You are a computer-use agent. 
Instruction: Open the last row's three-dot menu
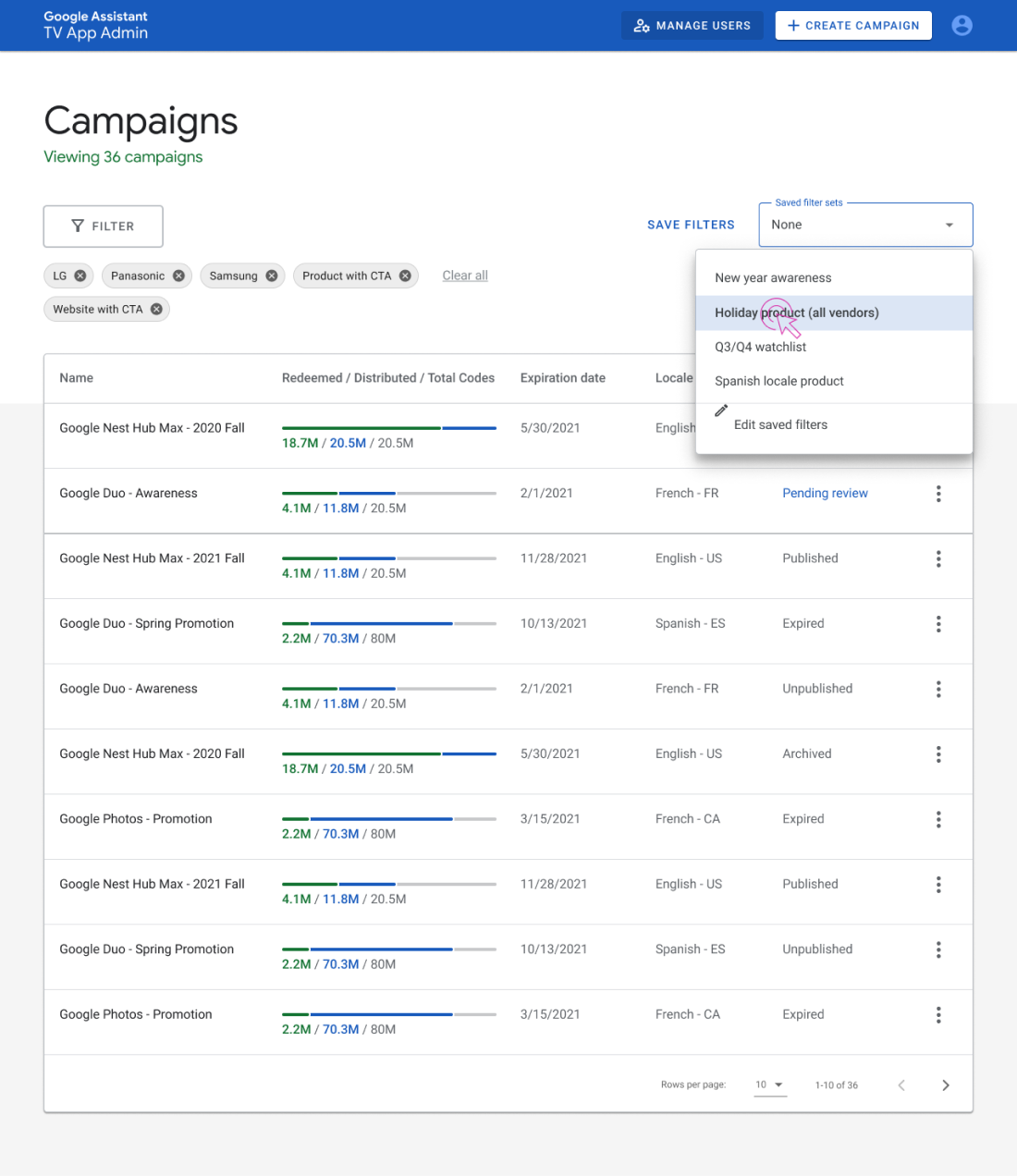pos(938,1015)
